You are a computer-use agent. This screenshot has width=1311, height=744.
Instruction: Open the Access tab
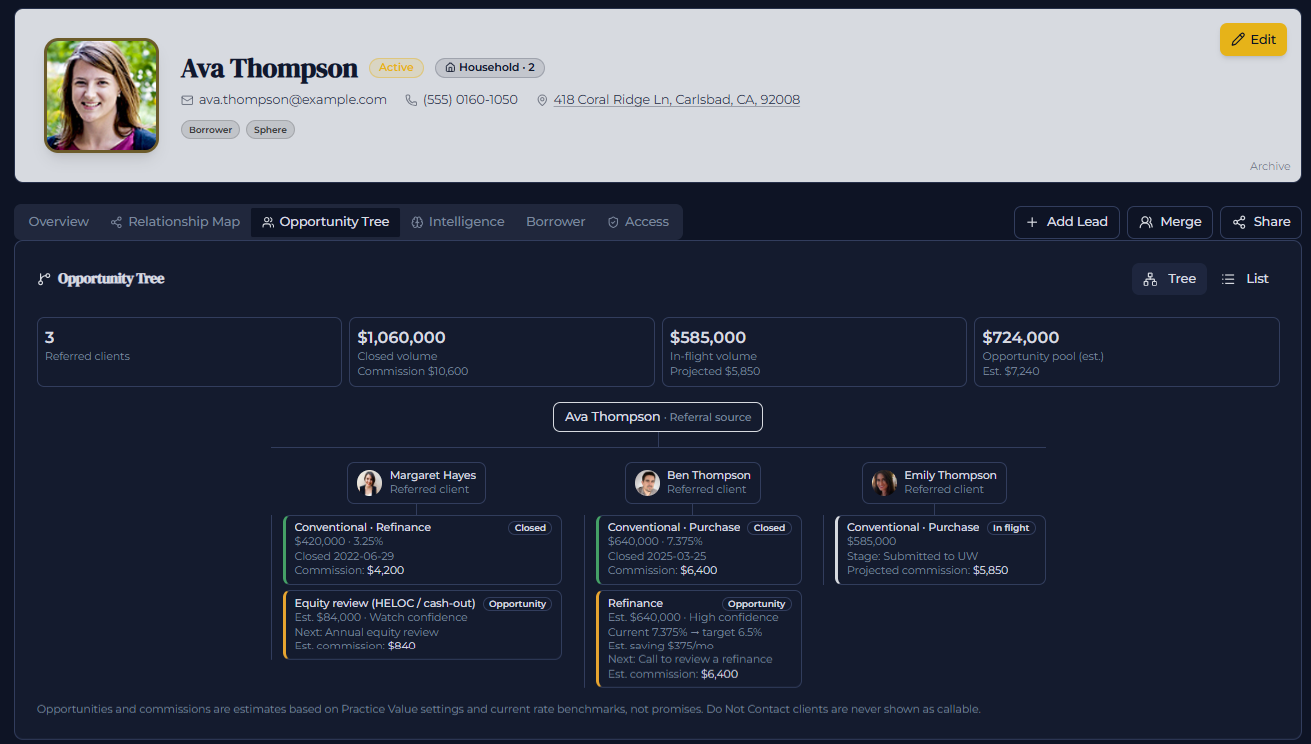(638, 222)
